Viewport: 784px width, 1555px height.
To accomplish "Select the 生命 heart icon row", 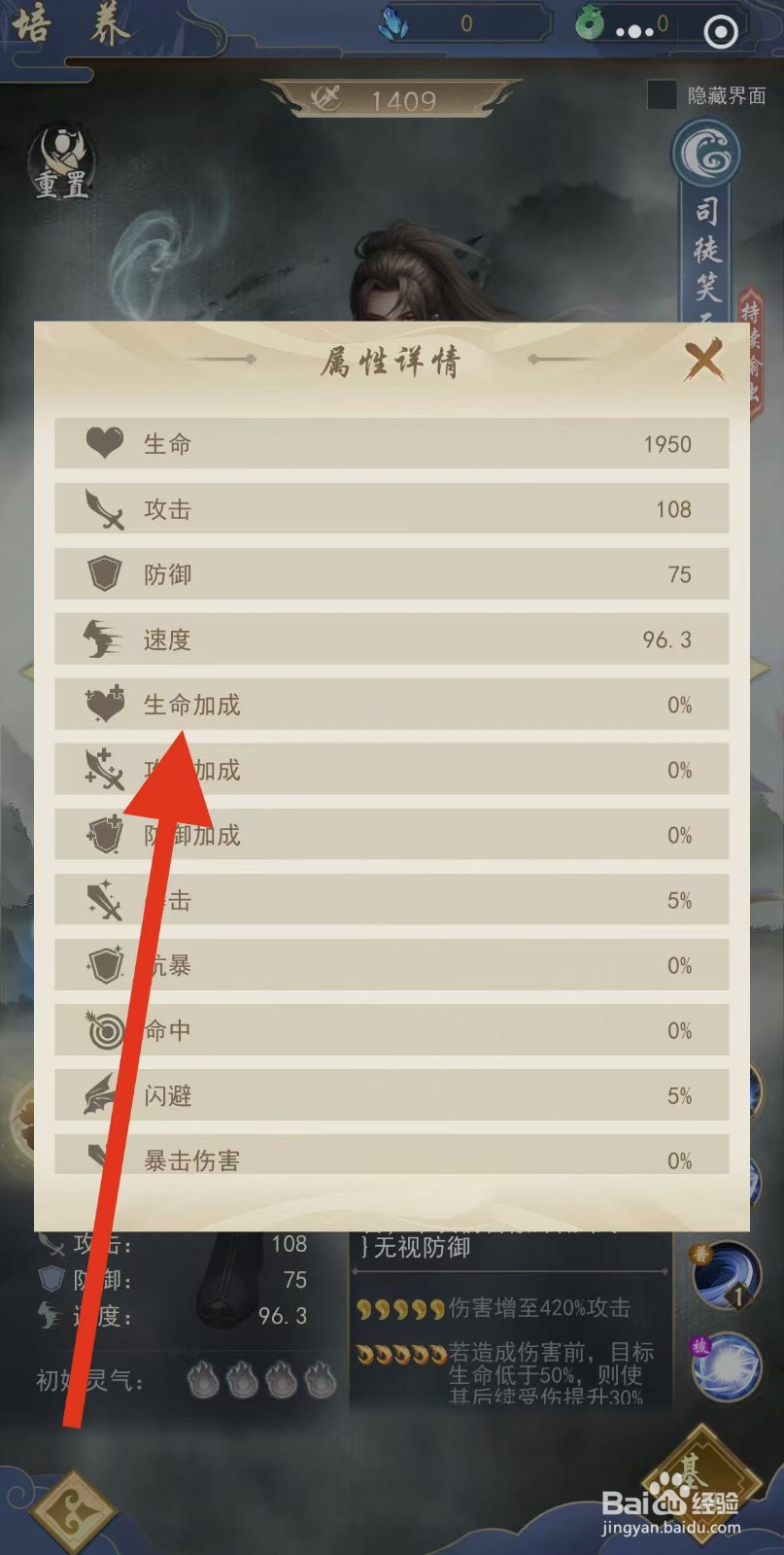I will (392, 444).
